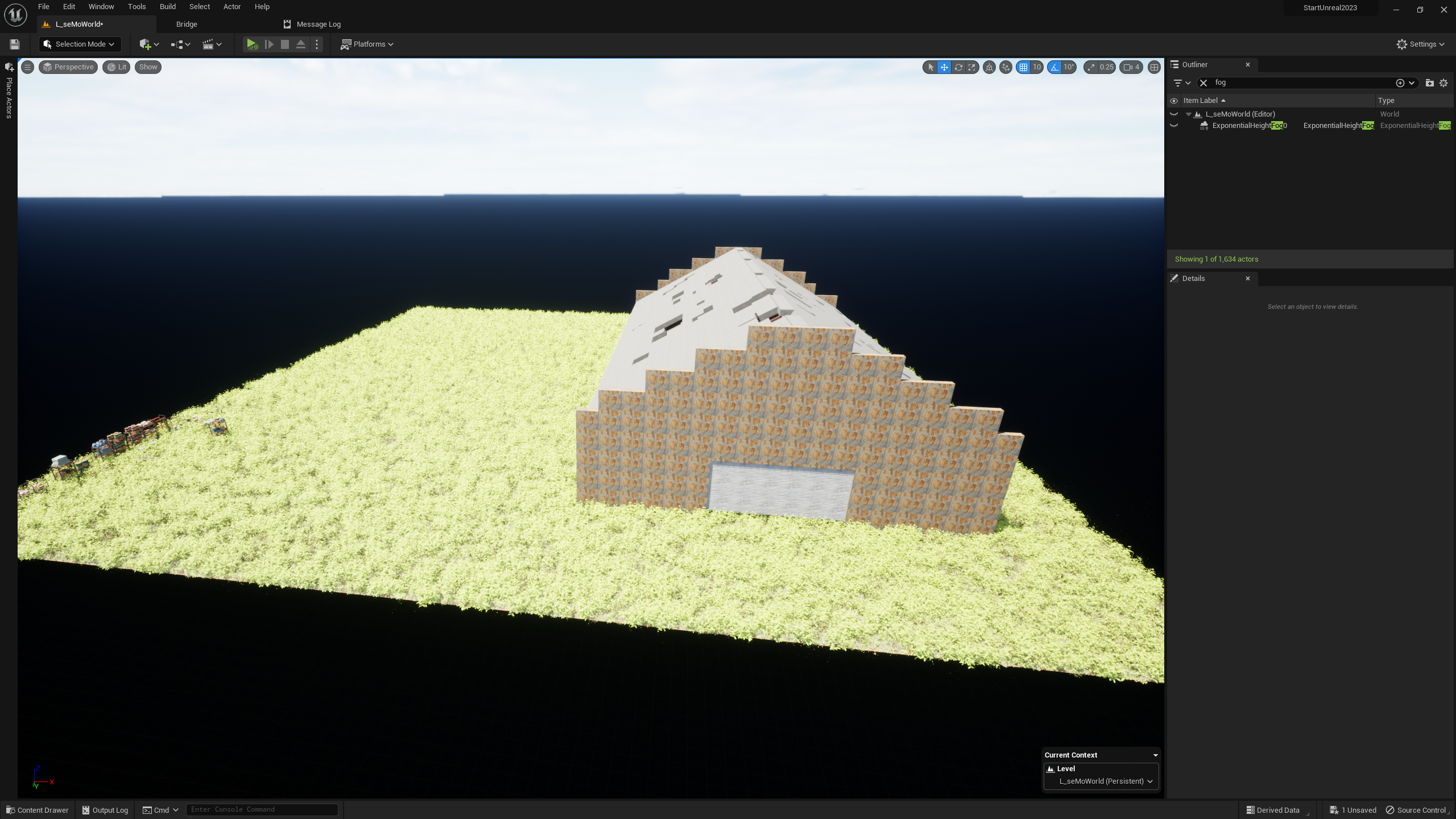Toggle visibility of ExponentialHeightFog0 actor

coord(1174,126)
